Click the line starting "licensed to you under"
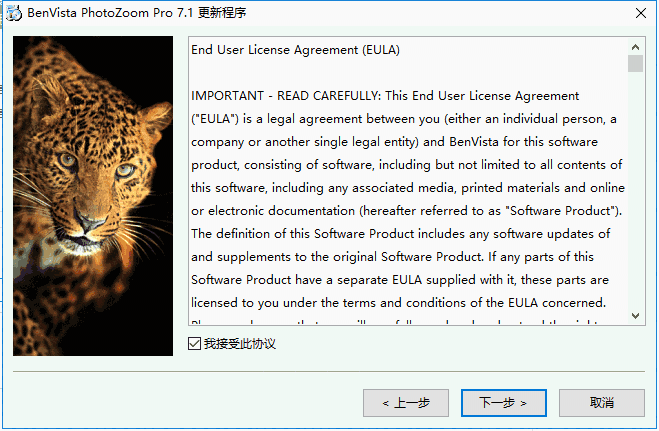Screen dimensions: 659x431 pos(398,302)
